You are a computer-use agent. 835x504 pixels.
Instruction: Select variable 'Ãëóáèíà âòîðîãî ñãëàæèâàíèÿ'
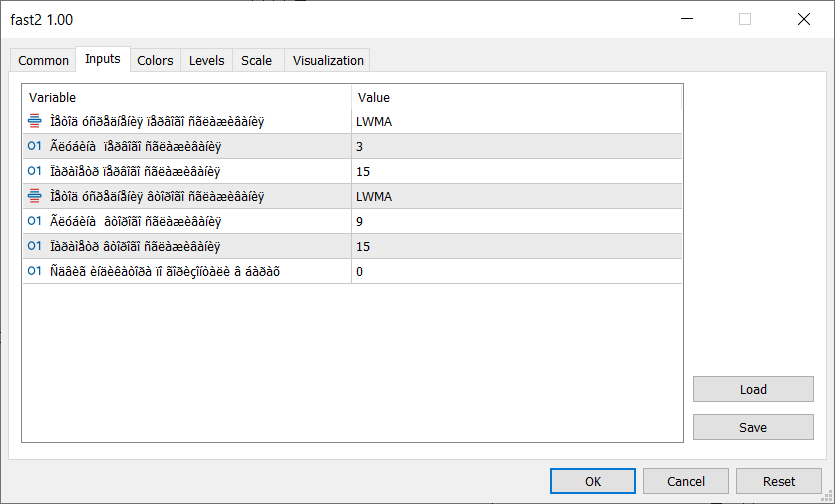[135, 222]
